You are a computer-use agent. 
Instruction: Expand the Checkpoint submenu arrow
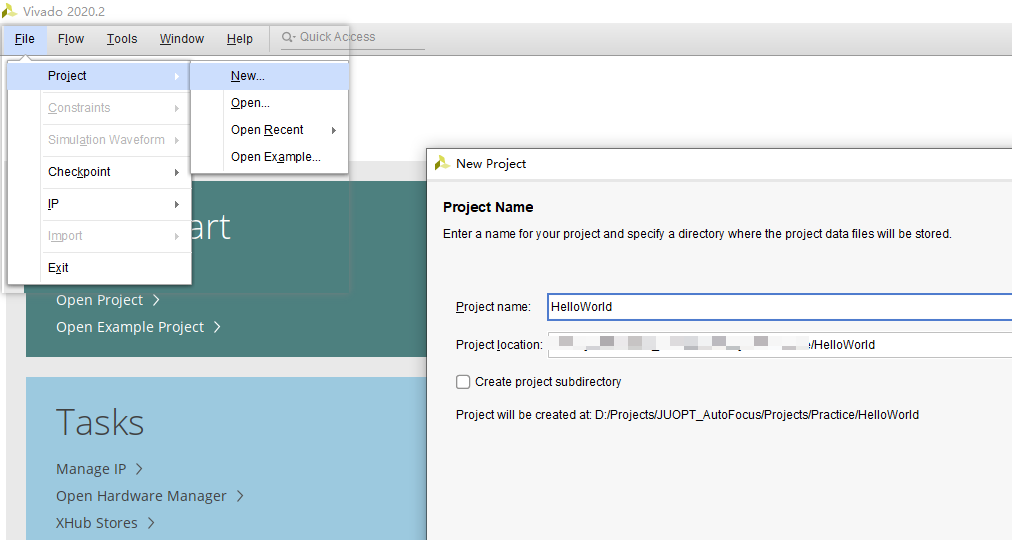(x=177, y=172)
